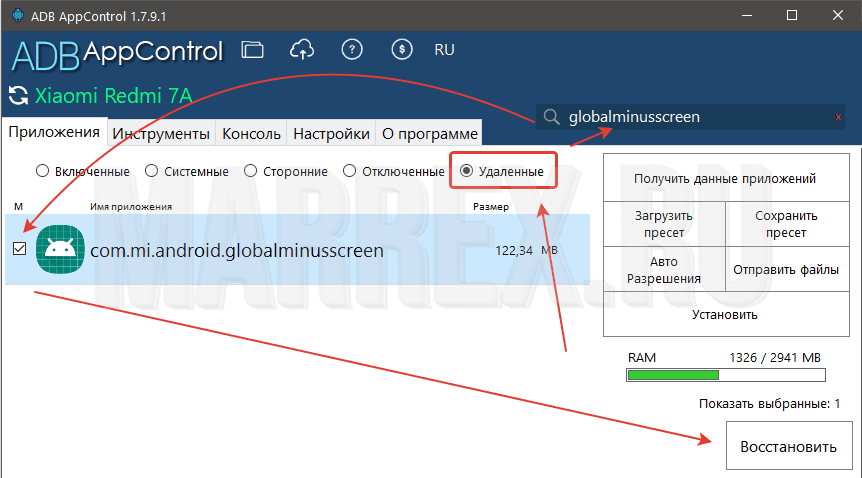
Task: Click Загрузить пресет button
Action: click(664, 224)
